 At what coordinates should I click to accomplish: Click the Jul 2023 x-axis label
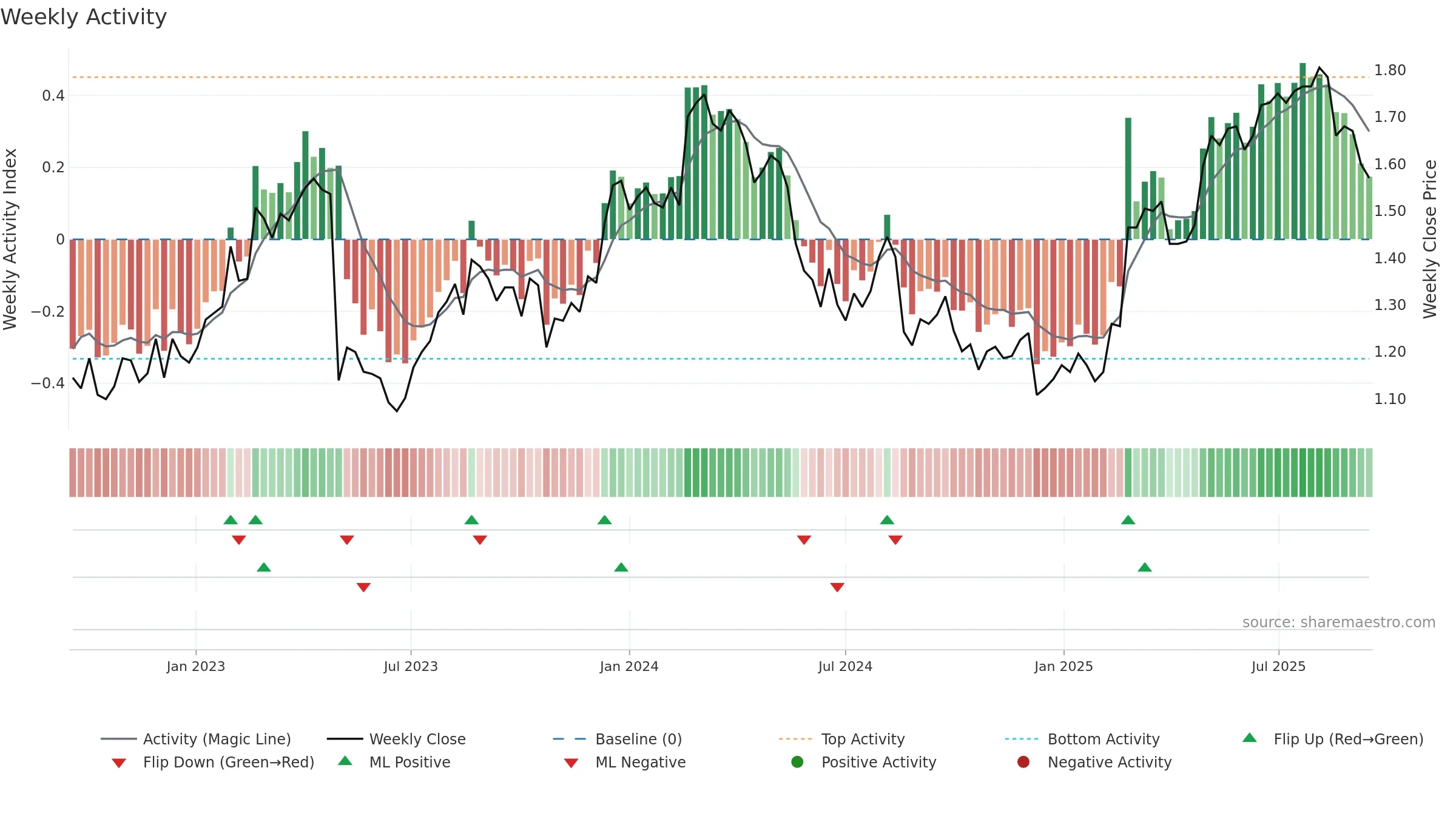(411, 666)
